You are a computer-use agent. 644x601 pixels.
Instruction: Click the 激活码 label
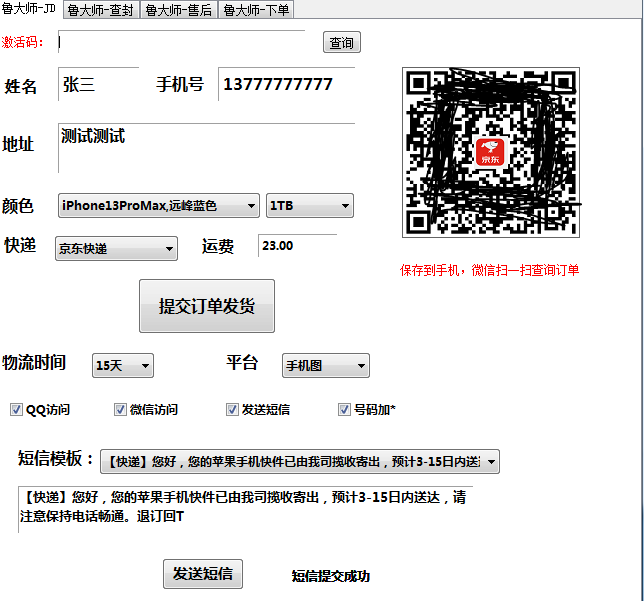(x=22, y=42)
